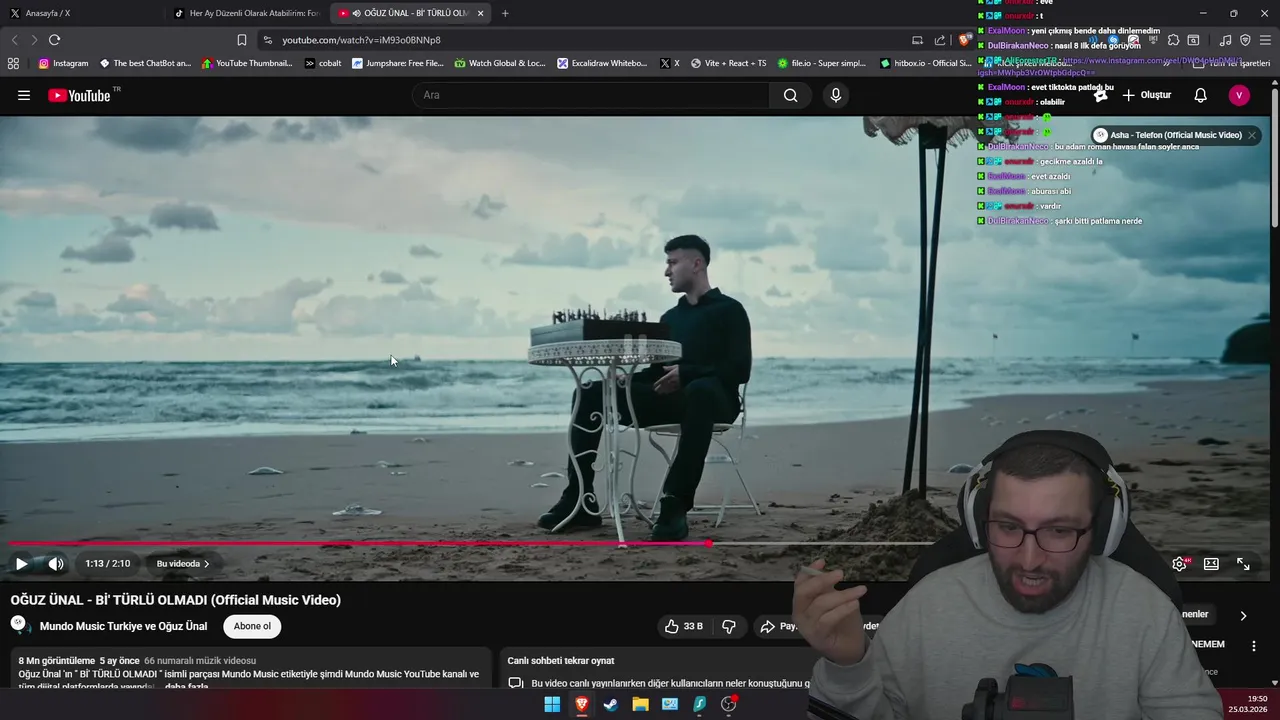
Task: Click the Canlı sohbeti tekrar oynat heading
Action: [x=561, y=661]
